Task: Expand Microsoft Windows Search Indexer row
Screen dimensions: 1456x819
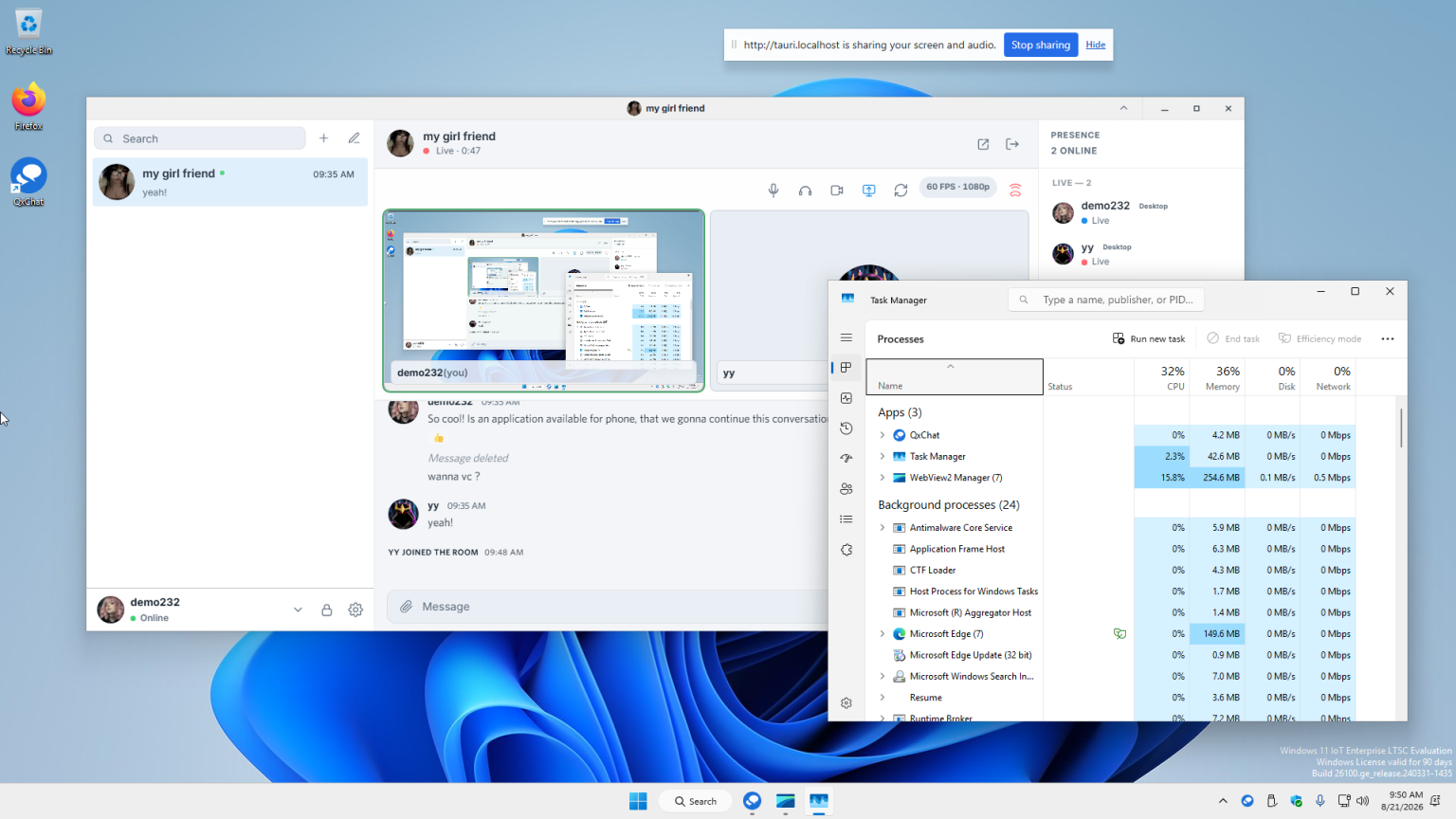Action: click(883, 677)
